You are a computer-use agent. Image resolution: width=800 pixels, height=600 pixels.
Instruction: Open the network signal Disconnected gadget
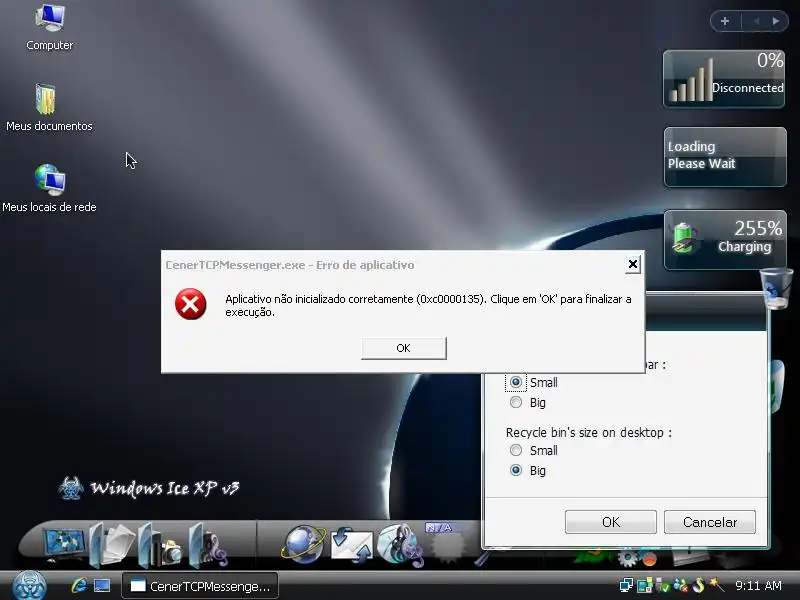724,79
